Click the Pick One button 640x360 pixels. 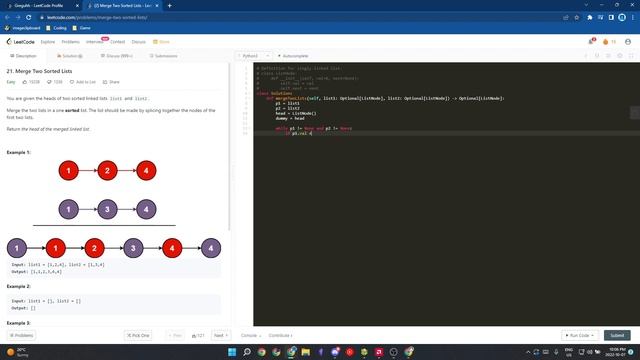(138, 336)
